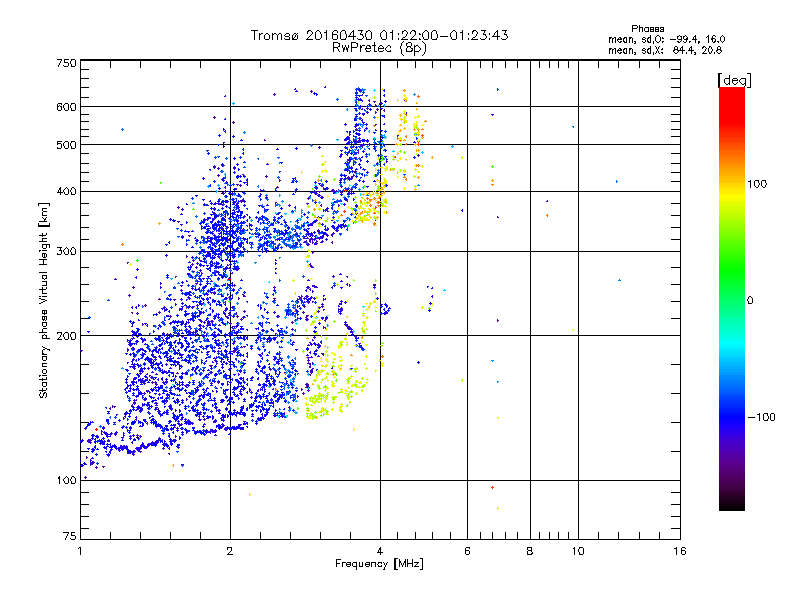Click the '75' y-axis tick label
800x600 pixels.
click(70, 536)
